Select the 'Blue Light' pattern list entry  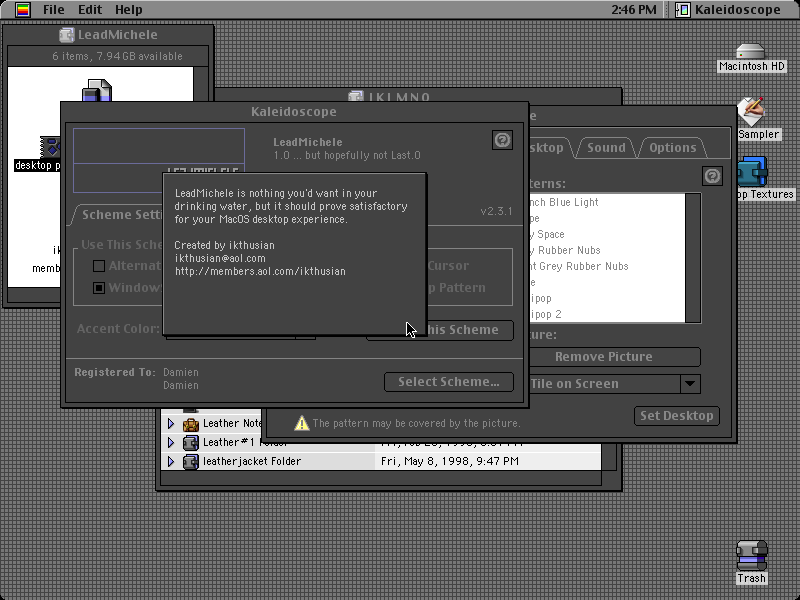click(x=564, y=203)
